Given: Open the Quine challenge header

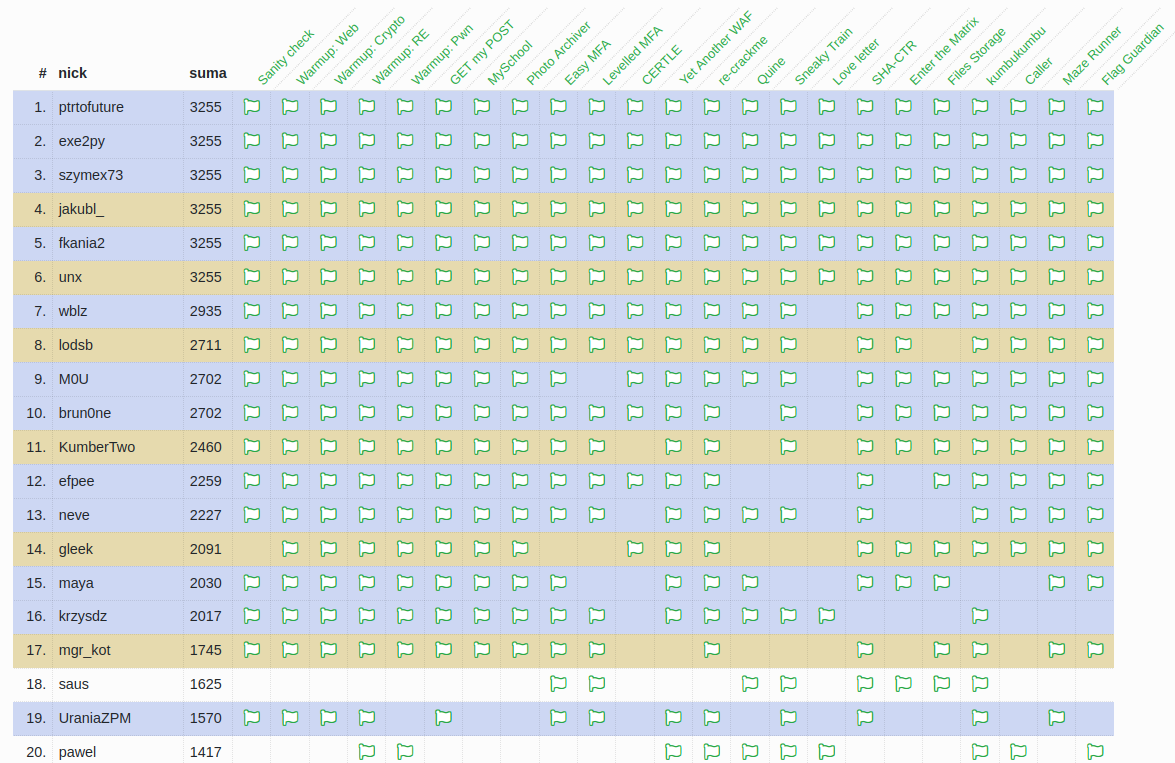Looking at the screenshot, I should 771,71.
